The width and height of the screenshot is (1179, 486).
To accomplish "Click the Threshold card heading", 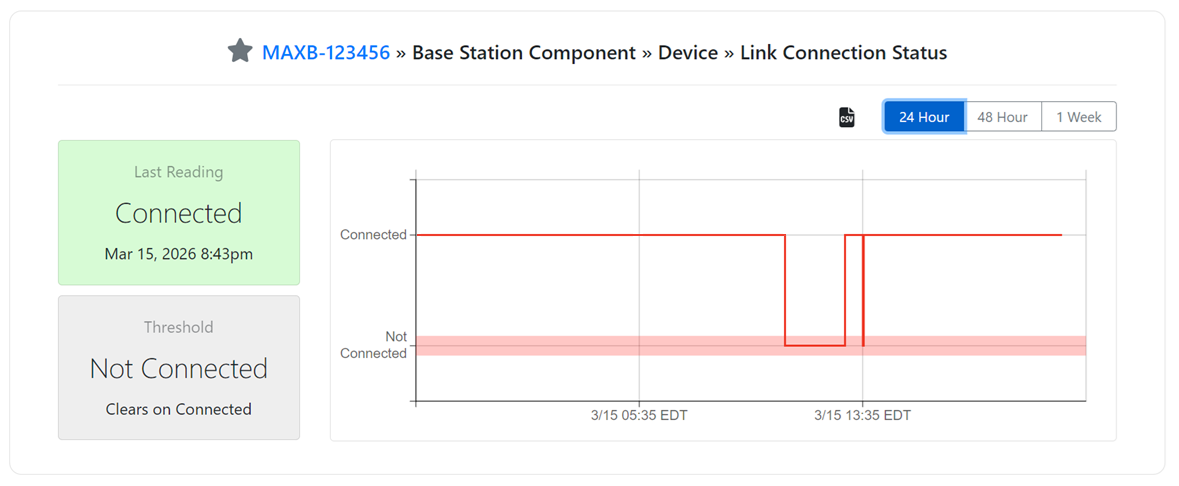I will tap(179, 327).
